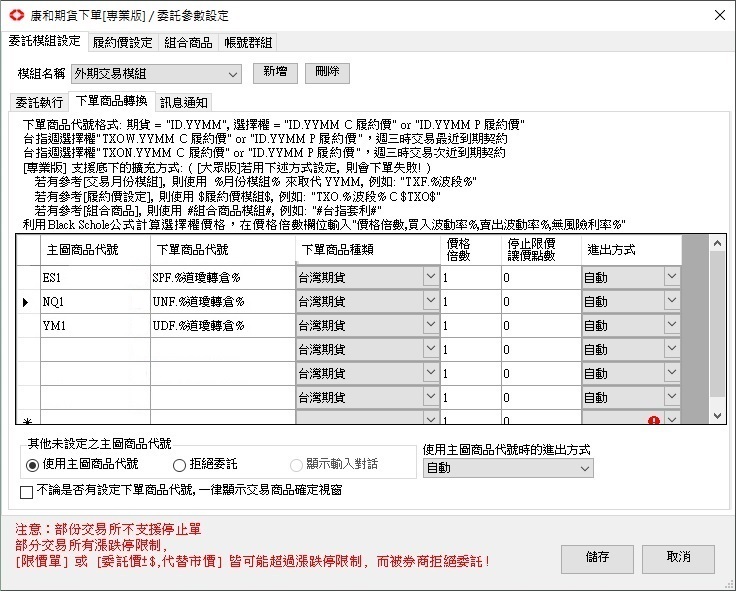Click 新增 button
The width and height of the screenshot is (736, 593).
[x=275, y=73]
